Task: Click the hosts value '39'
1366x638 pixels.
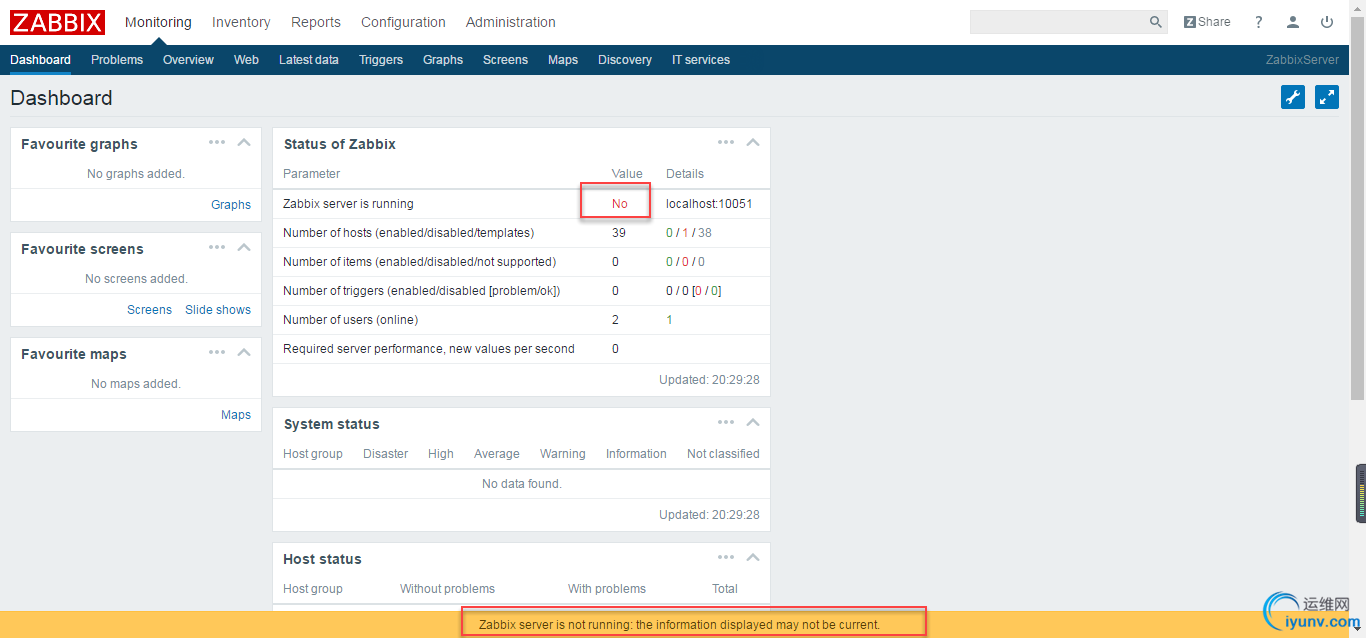Action: [x=619, y=233]
